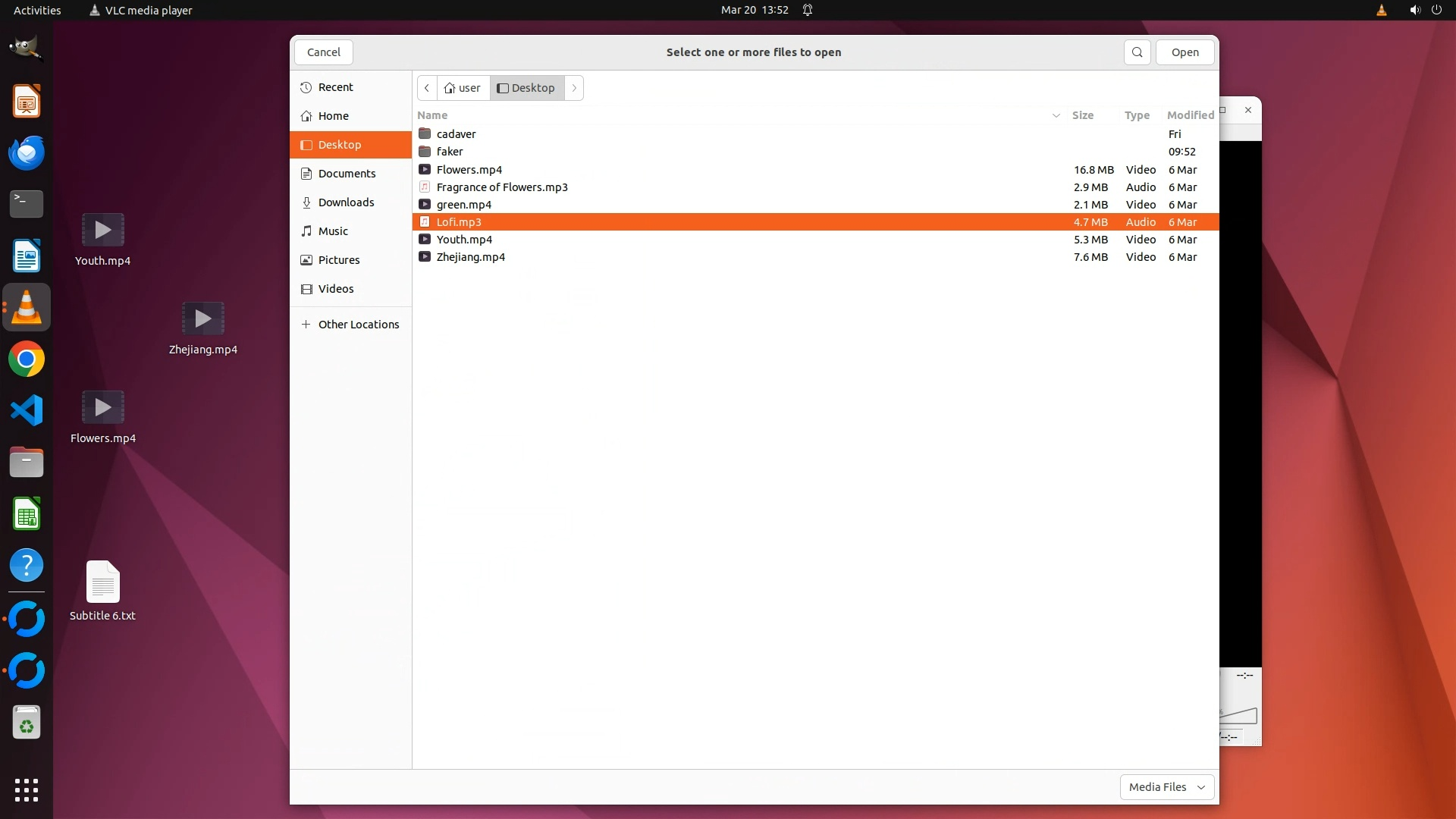Click the path forward right chevron

574,88
